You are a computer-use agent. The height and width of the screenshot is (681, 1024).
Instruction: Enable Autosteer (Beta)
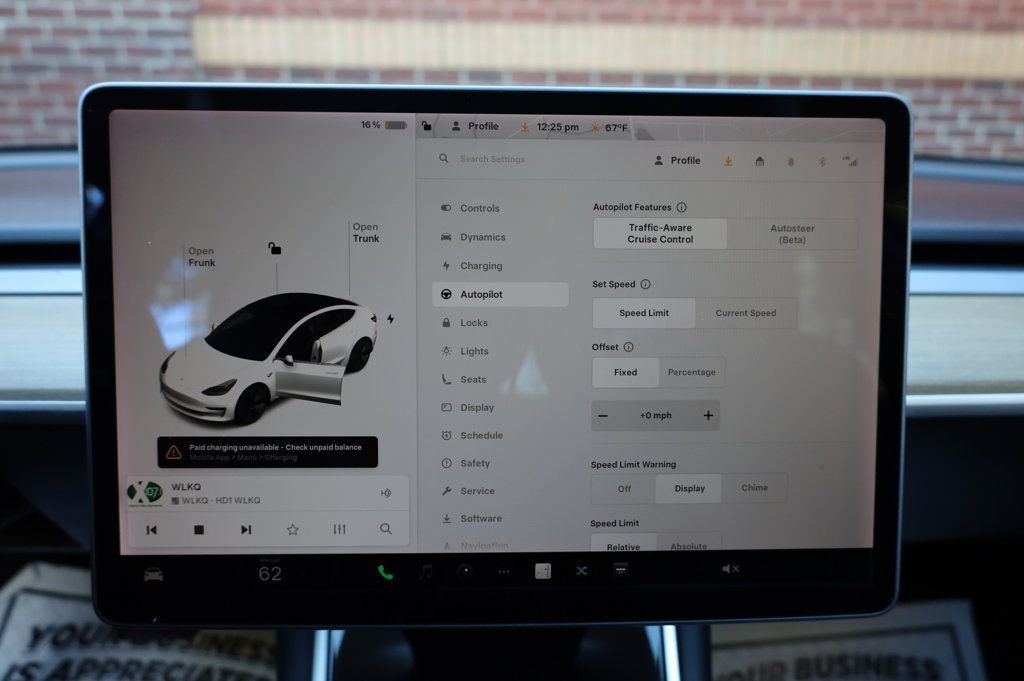pos(791,233)
